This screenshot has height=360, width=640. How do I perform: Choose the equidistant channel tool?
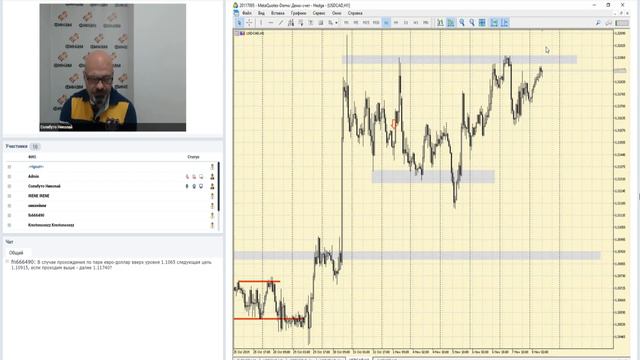click(x=291, y=22)
